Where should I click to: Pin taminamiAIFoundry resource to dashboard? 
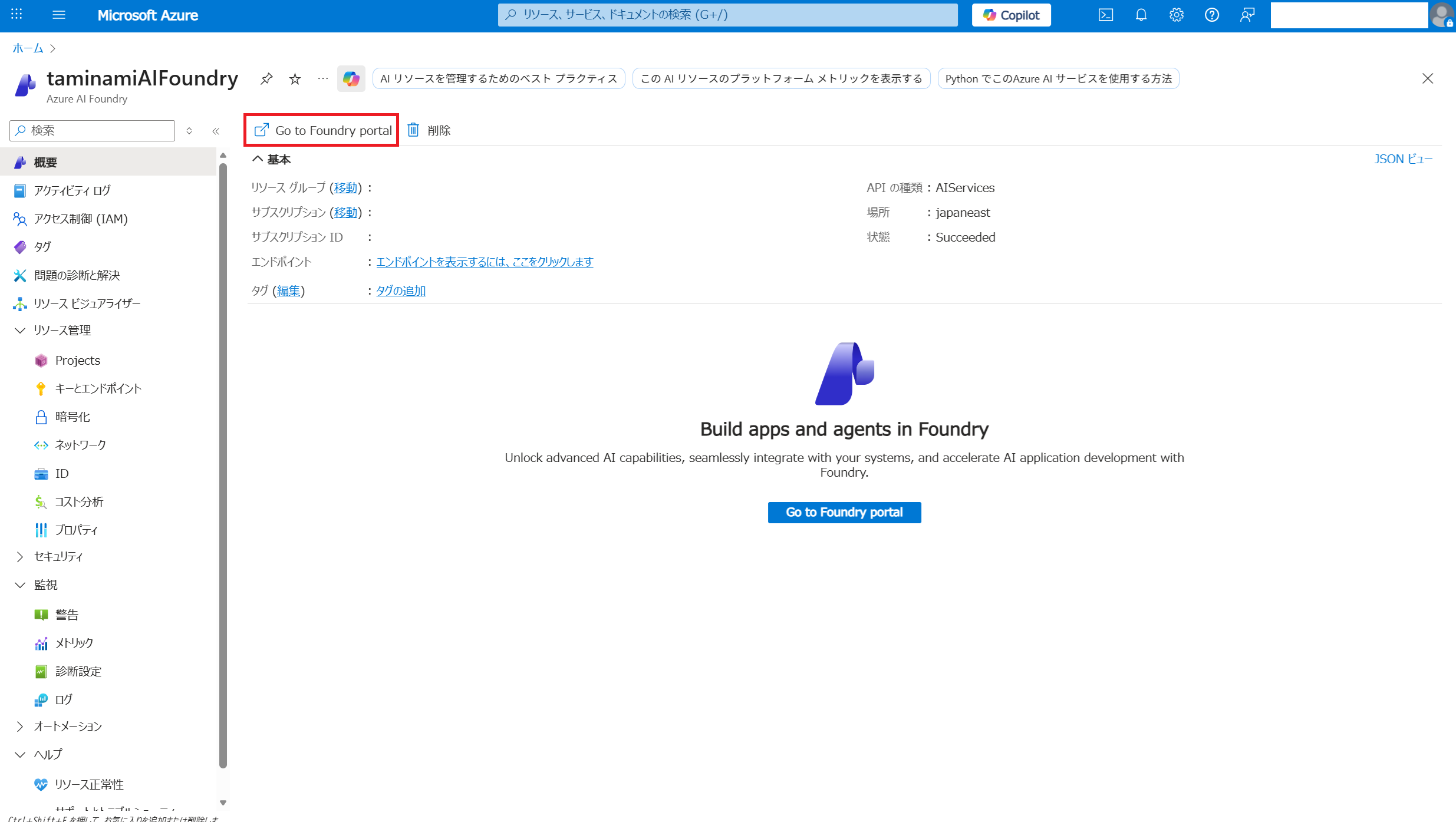click(266, 78)
